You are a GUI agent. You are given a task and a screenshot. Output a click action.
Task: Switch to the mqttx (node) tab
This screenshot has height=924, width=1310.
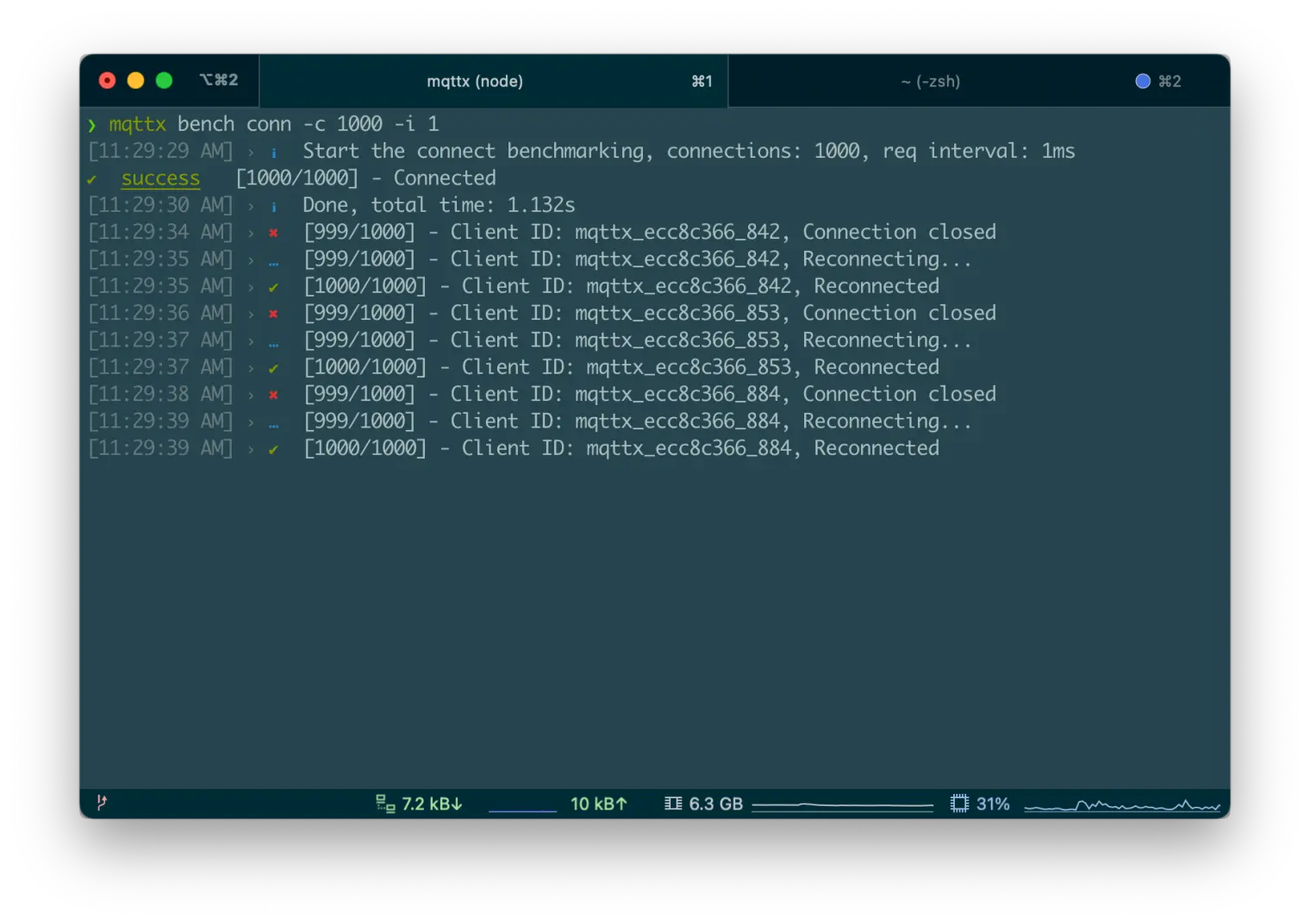(x=476, y=81)
